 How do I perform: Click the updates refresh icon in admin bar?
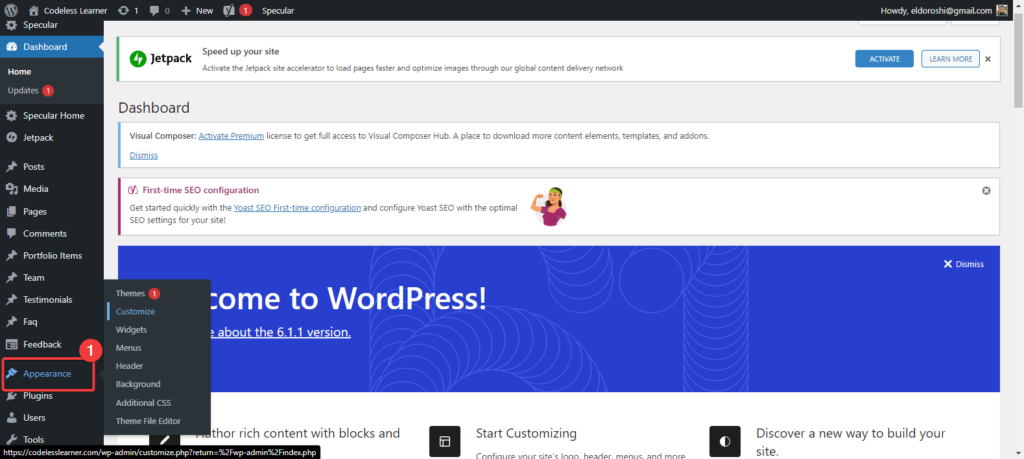click(123, 10)
